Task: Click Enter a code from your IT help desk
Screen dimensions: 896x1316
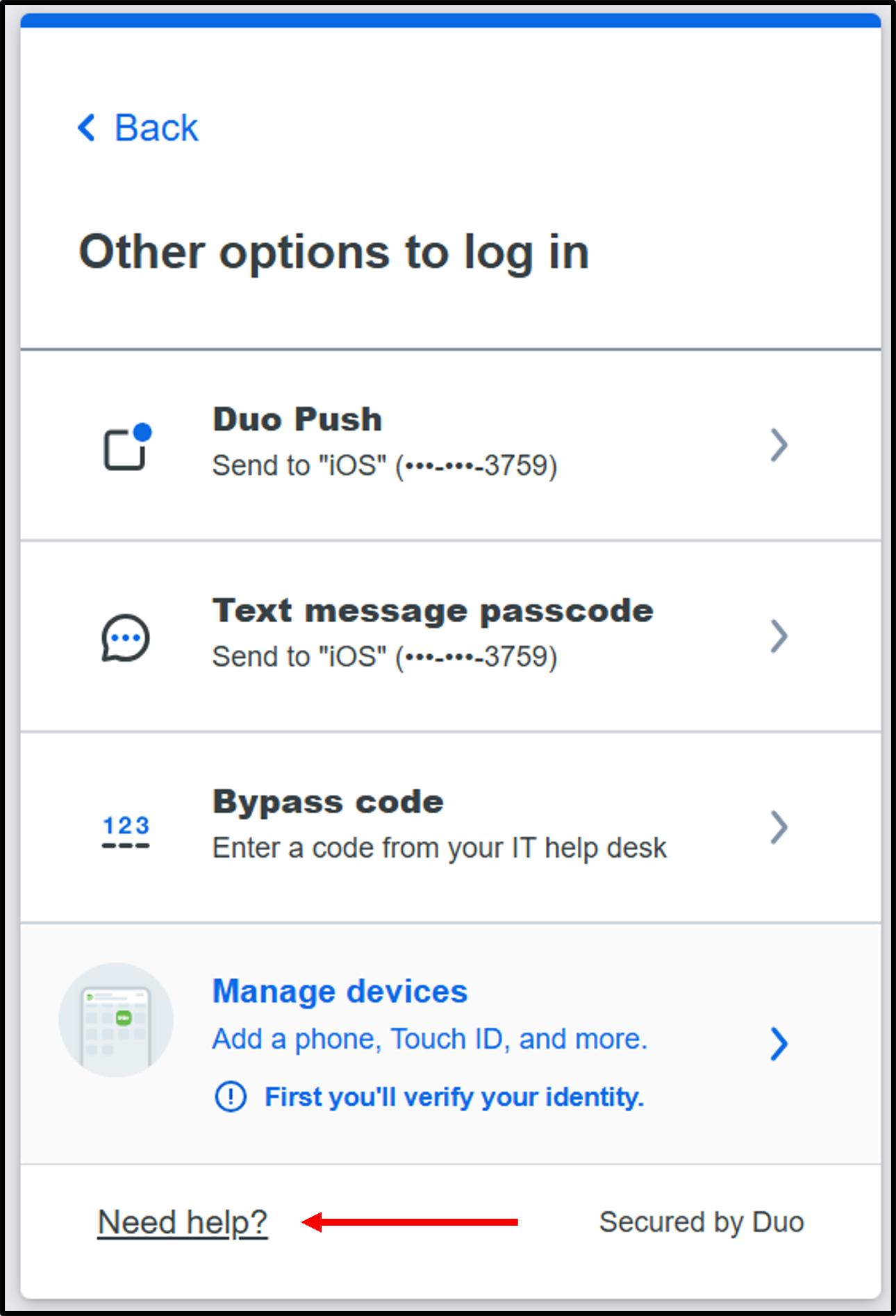Action: pyautogui.click(x=439, y=848)
